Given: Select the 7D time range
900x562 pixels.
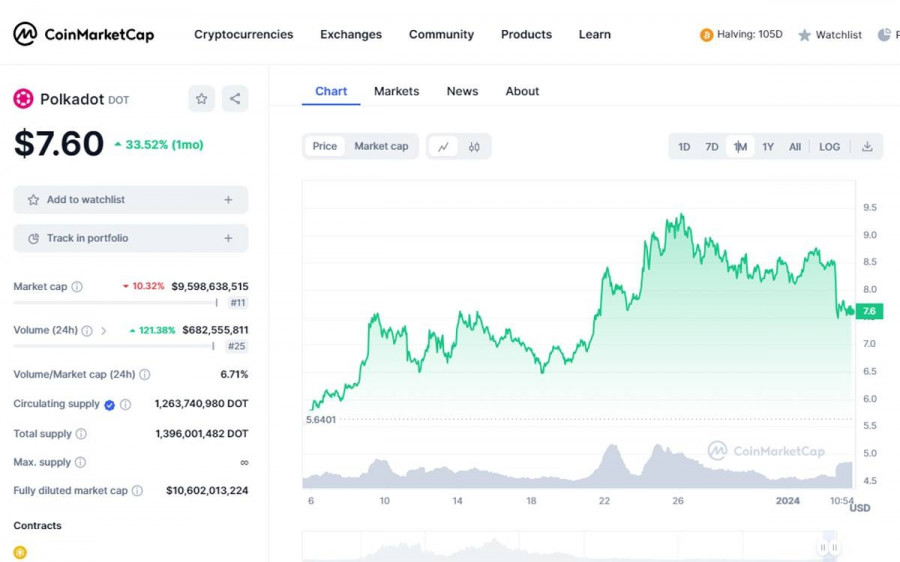Looking at the screenshot, I should coord(712,146).
